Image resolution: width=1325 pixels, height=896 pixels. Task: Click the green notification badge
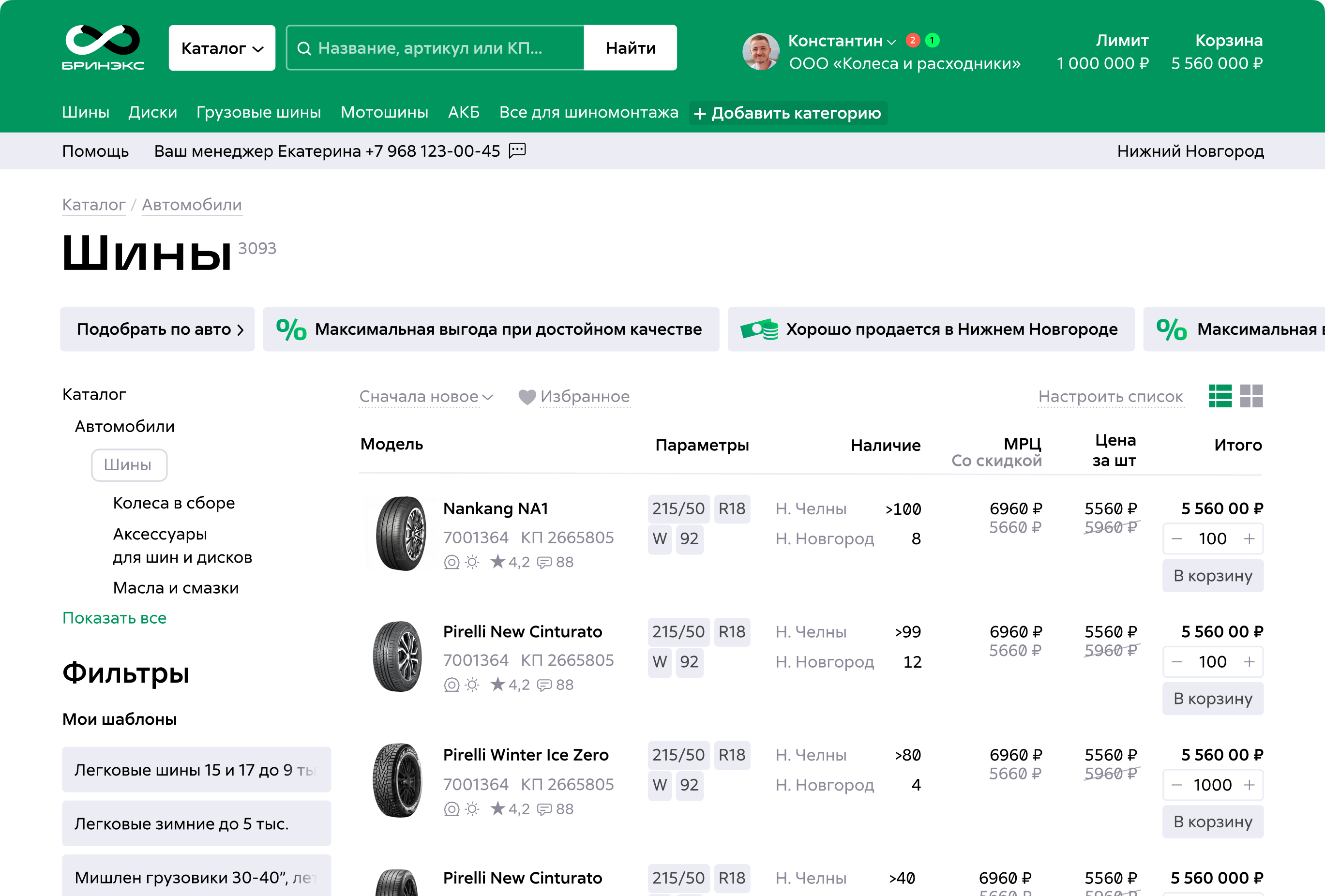click(932, 41)
